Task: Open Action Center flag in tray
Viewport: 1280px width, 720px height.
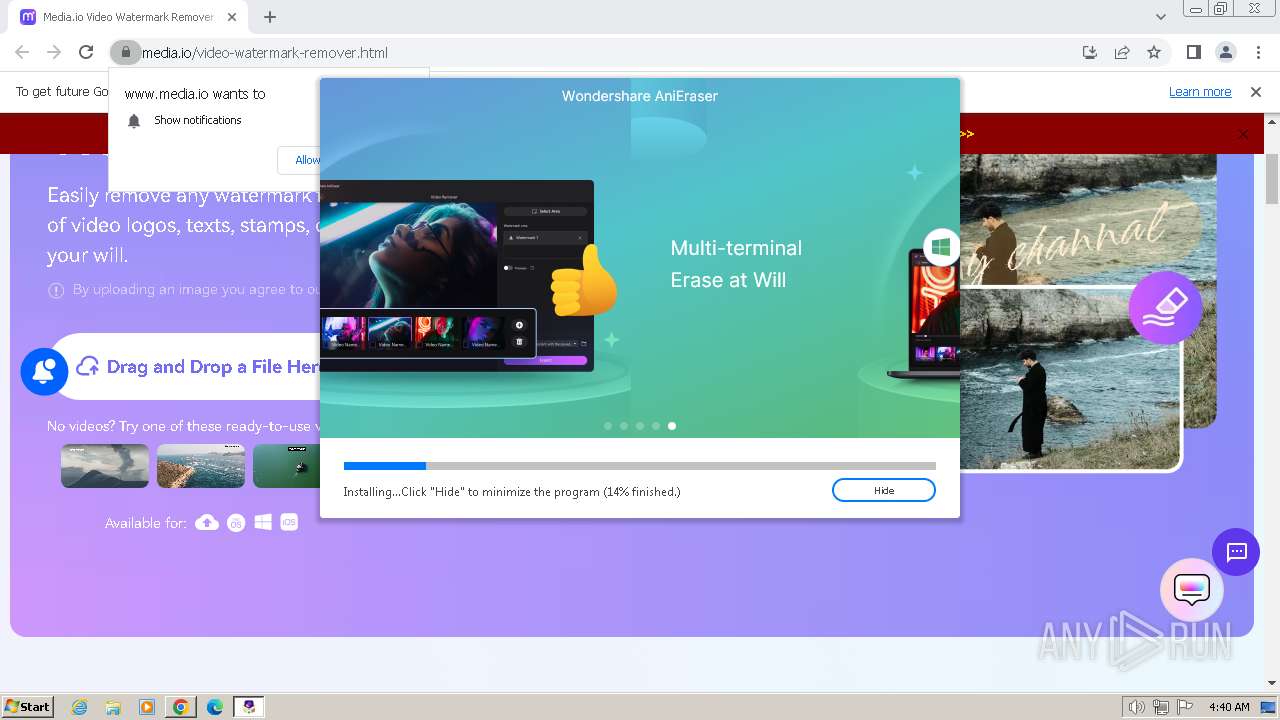Action: coord(1185,707)
